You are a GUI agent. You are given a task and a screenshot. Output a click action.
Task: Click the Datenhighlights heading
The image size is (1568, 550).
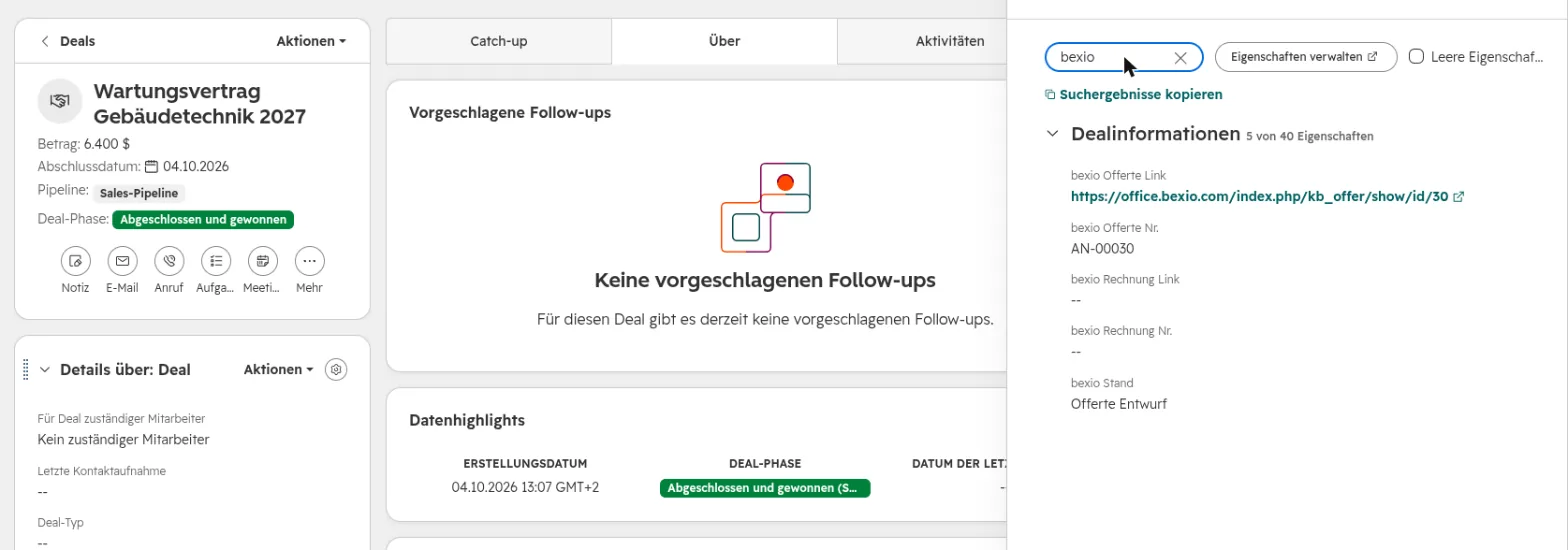(467, 420)
